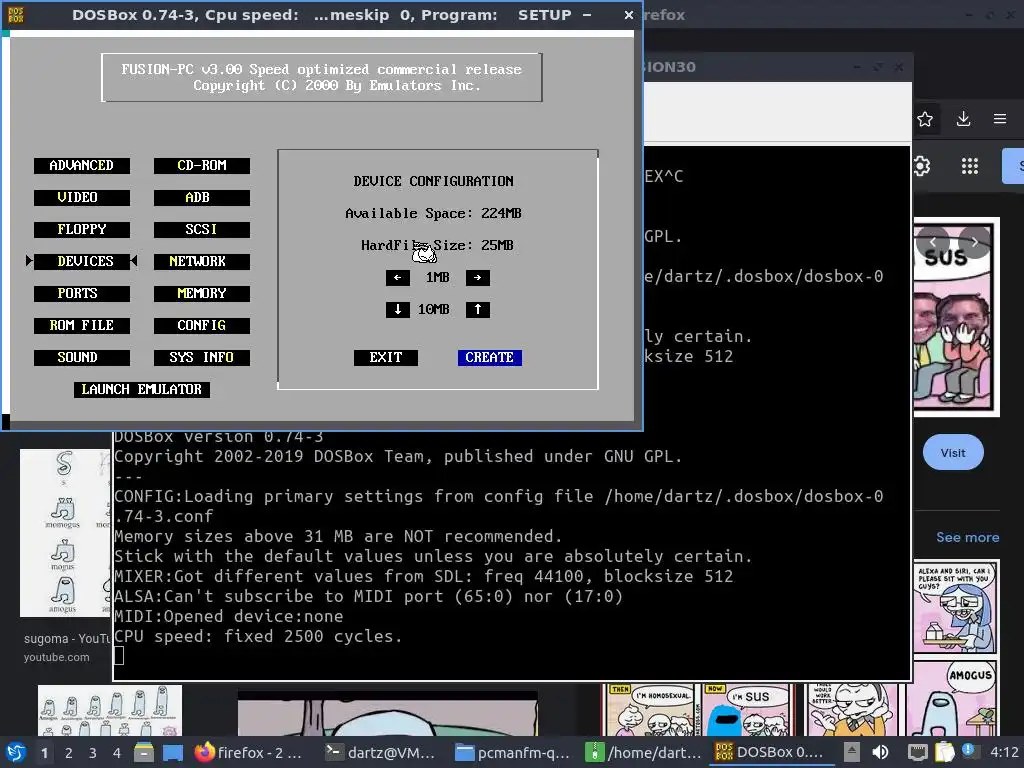Switch to workspace 4
The image size is (1024, 768).
click(x=116, y=753)
